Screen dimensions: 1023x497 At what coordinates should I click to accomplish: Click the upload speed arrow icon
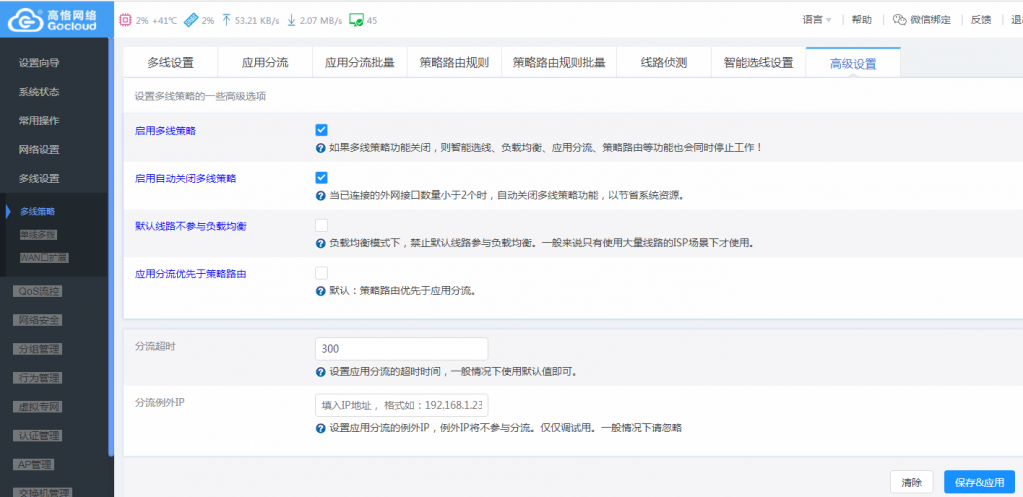(226, 20)
